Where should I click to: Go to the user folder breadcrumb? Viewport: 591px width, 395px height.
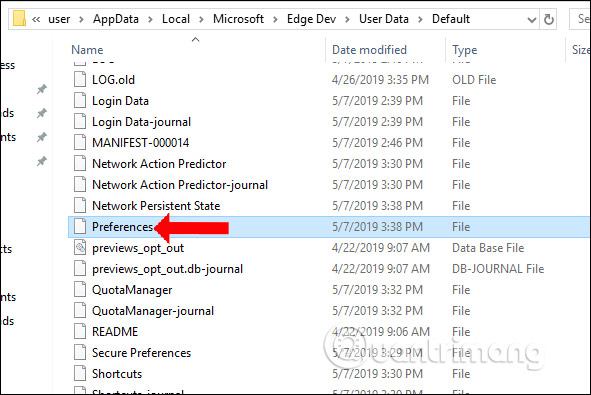click(59, 19)
